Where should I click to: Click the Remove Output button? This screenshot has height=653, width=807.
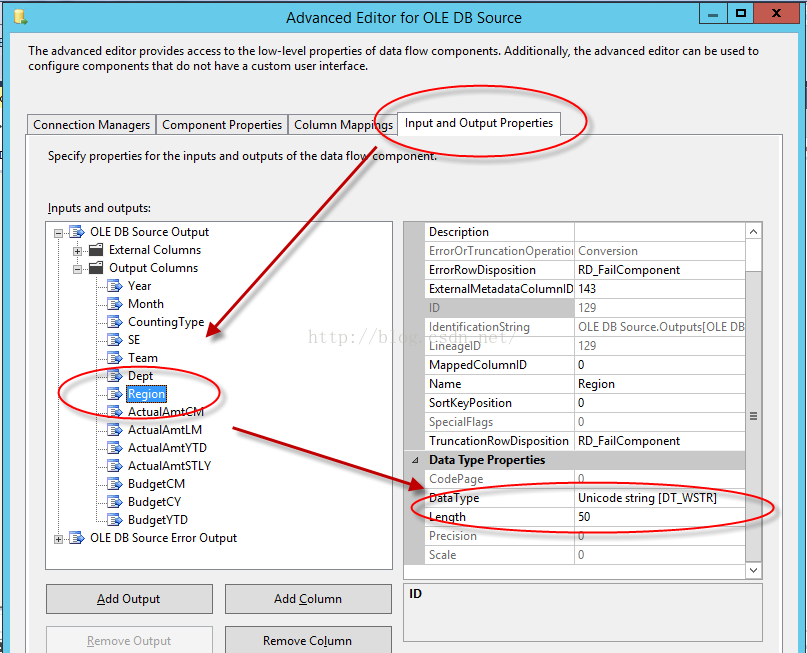(x=129, y=641)
